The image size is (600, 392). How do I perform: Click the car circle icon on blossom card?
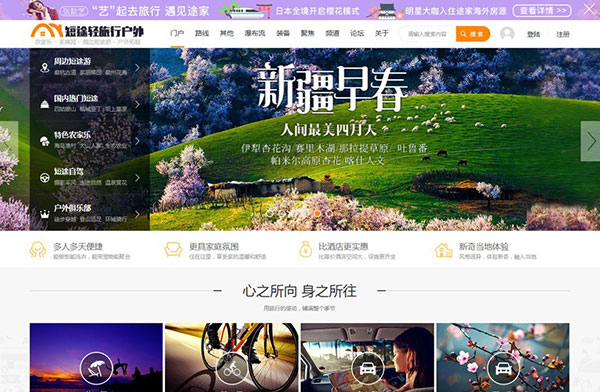[x=503, y=368]
